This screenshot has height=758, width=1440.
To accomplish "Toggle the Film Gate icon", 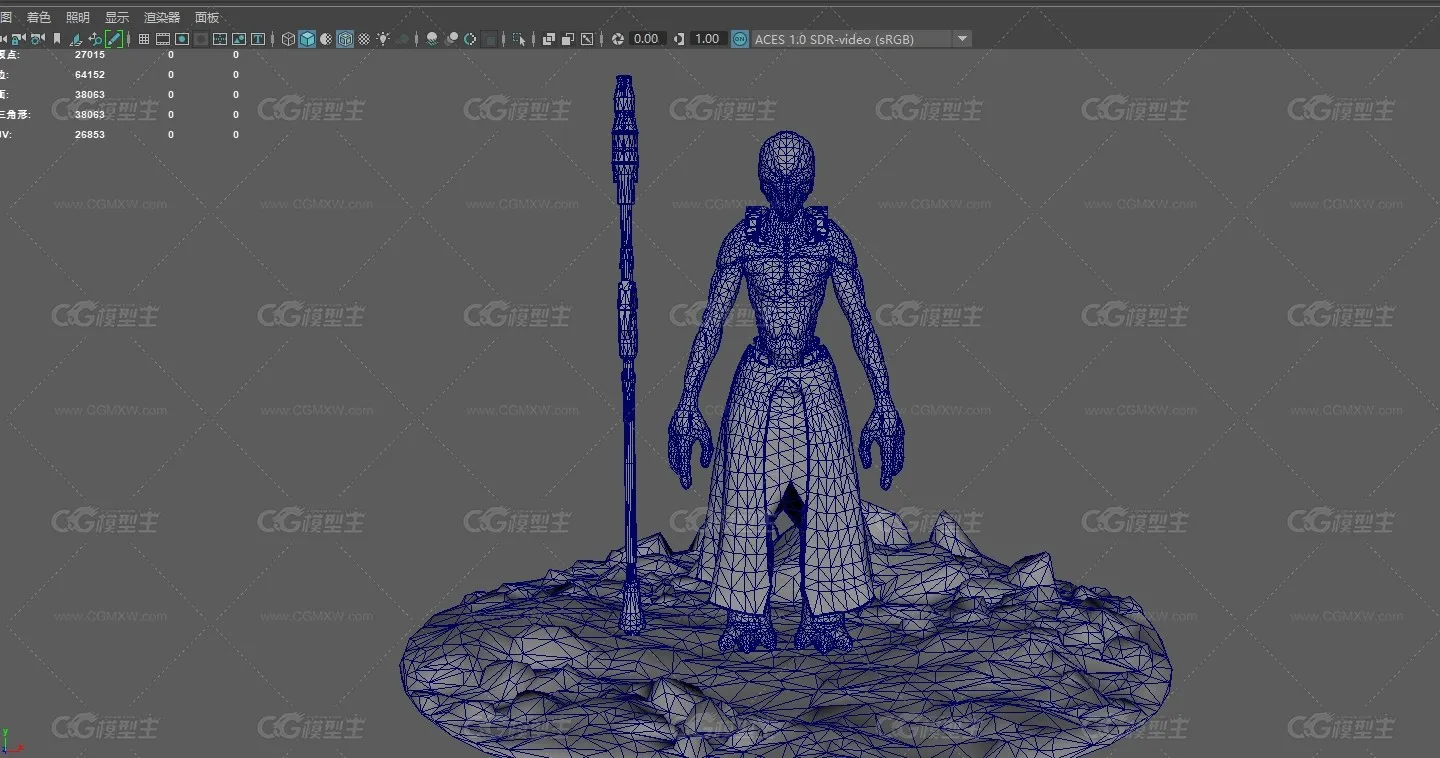I will click(x=163, y=39).
